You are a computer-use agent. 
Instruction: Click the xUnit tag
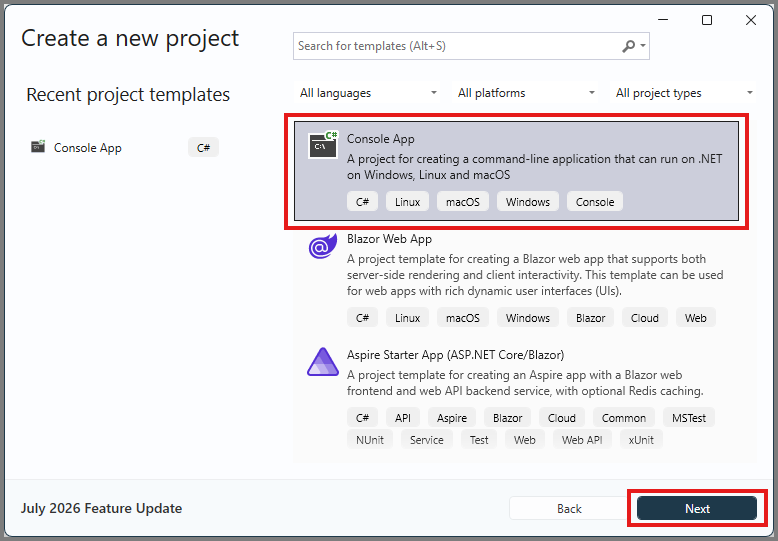(641, 440)
